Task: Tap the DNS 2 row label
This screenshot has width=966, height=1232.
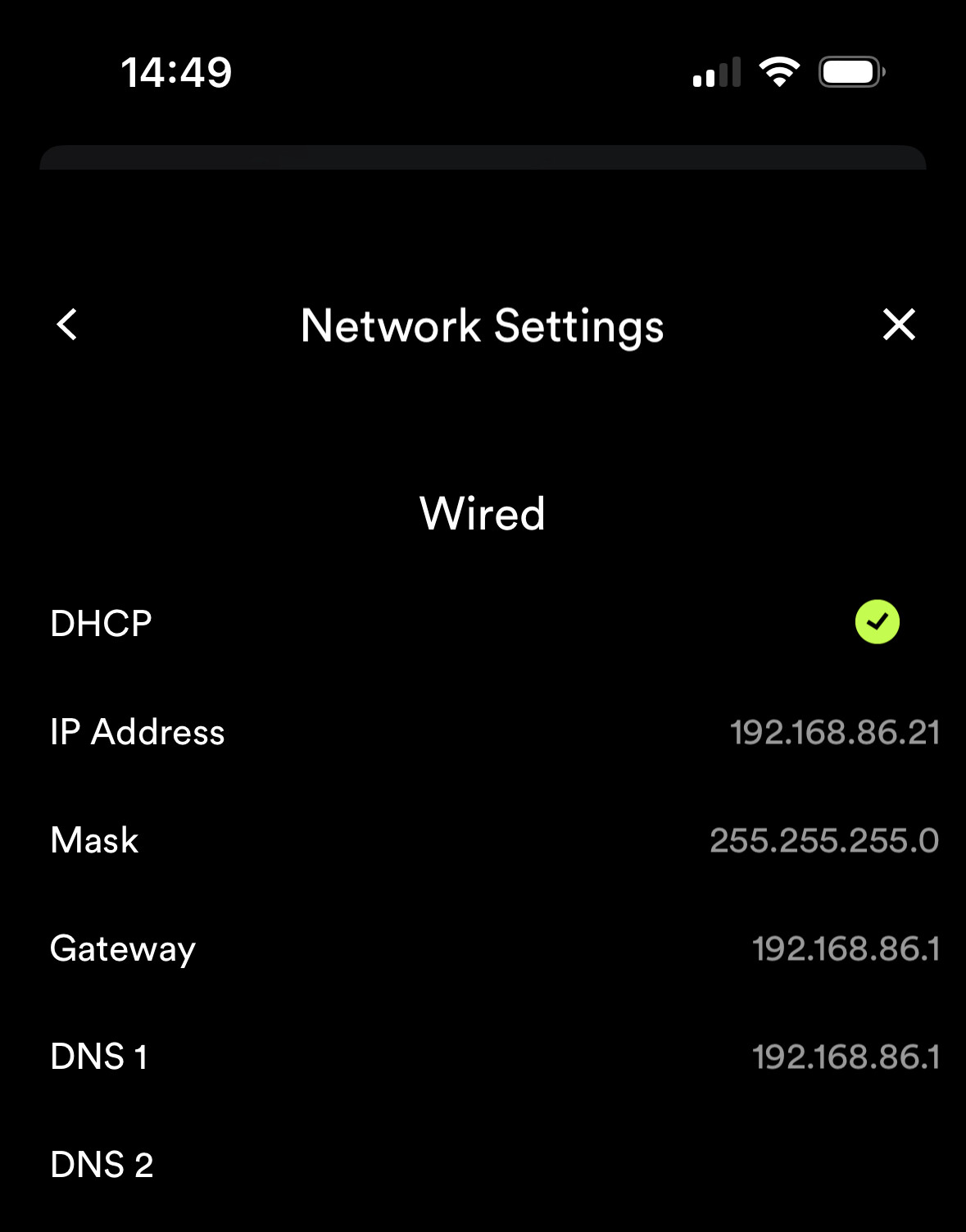Action: pos(102,1165)
